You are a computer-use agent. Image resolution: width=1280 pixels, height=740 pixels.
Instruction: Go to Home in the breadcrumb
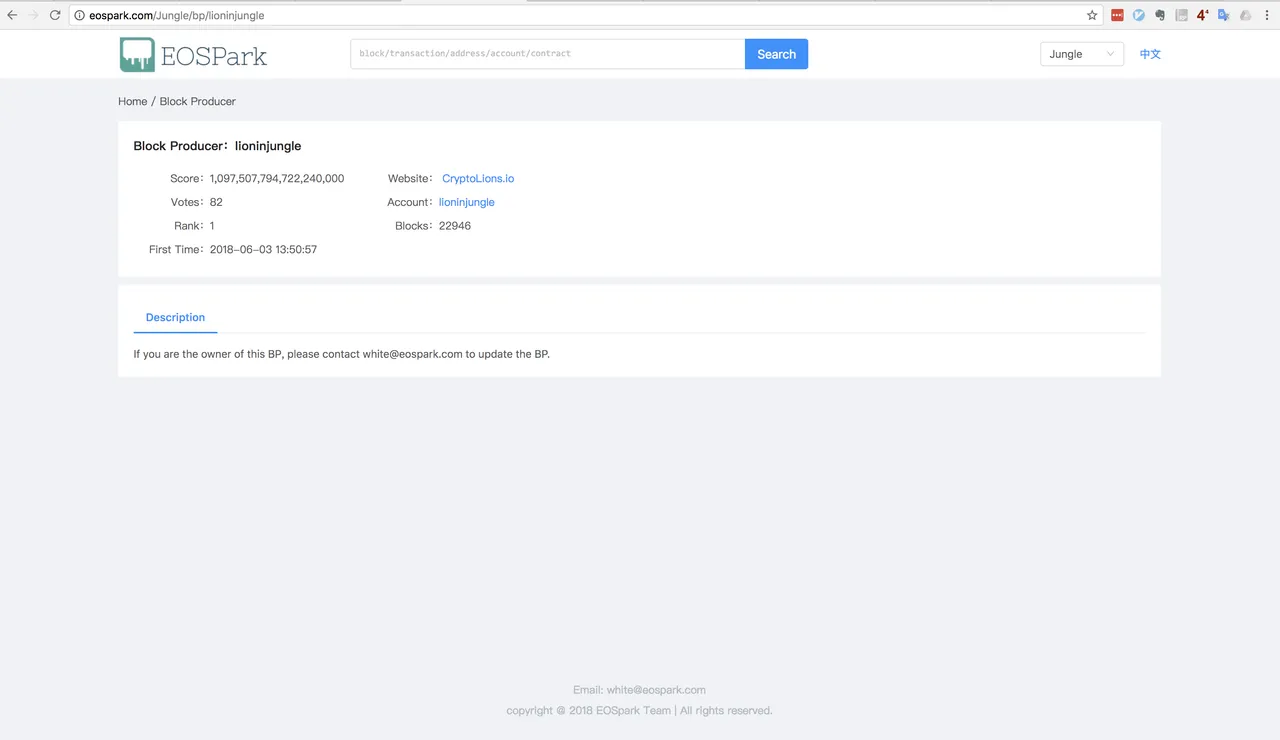click(132, 101)
